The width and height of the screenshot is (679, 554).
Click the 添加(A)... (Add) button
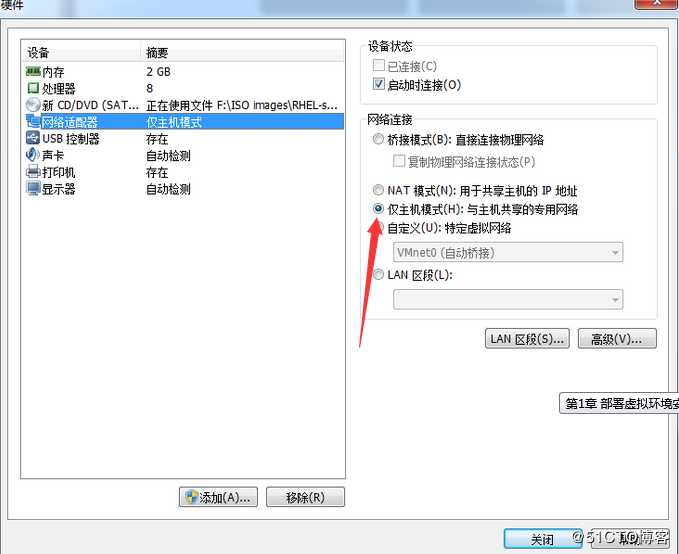pos(218,497)
